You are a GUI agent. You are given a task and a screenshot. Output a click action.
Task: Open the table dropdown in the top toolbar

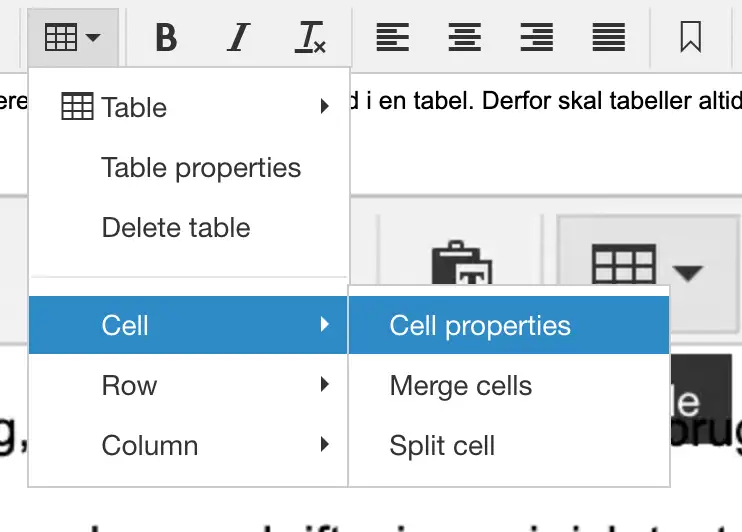(73, 38)
